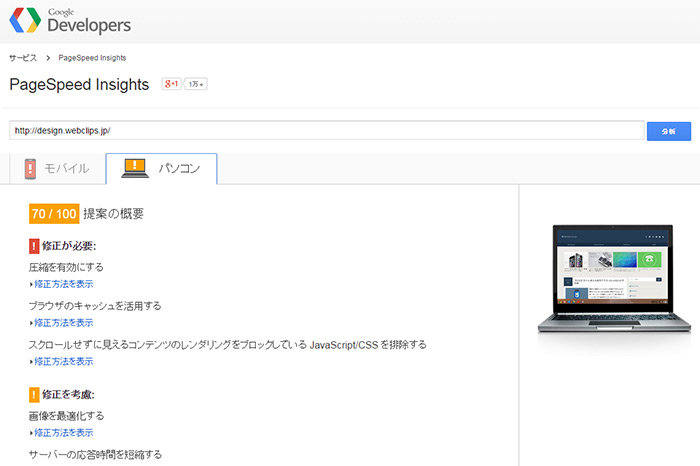The image size is (700, 466).
Task: Expand 修正方法を表示 under ブラウザのキャッシュを活用する
Action: pos(62,323)
